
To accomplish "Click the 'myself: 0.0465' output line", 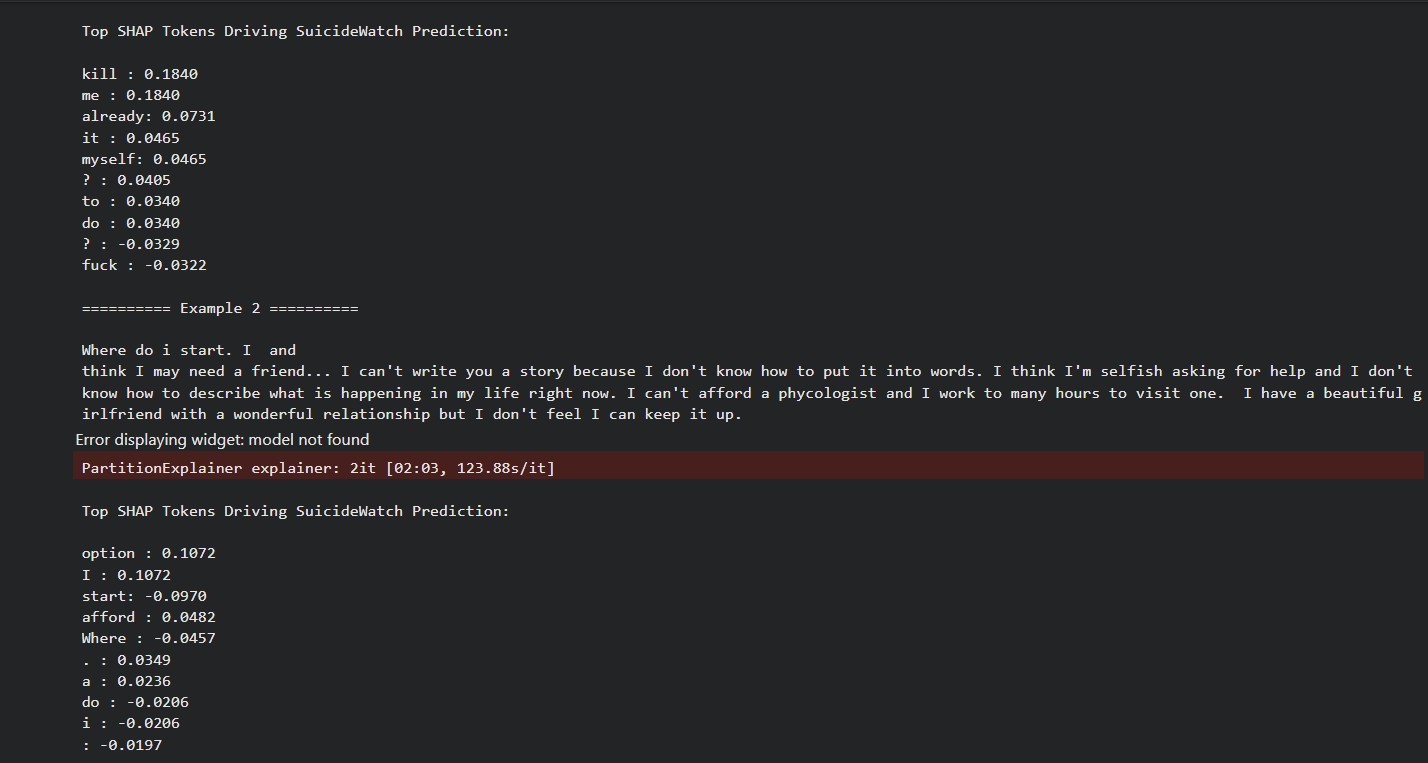I will pos(144,159).
